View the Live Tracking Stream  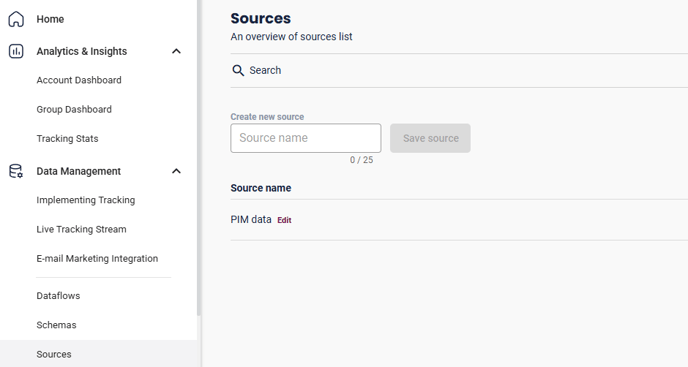point(81,229)
